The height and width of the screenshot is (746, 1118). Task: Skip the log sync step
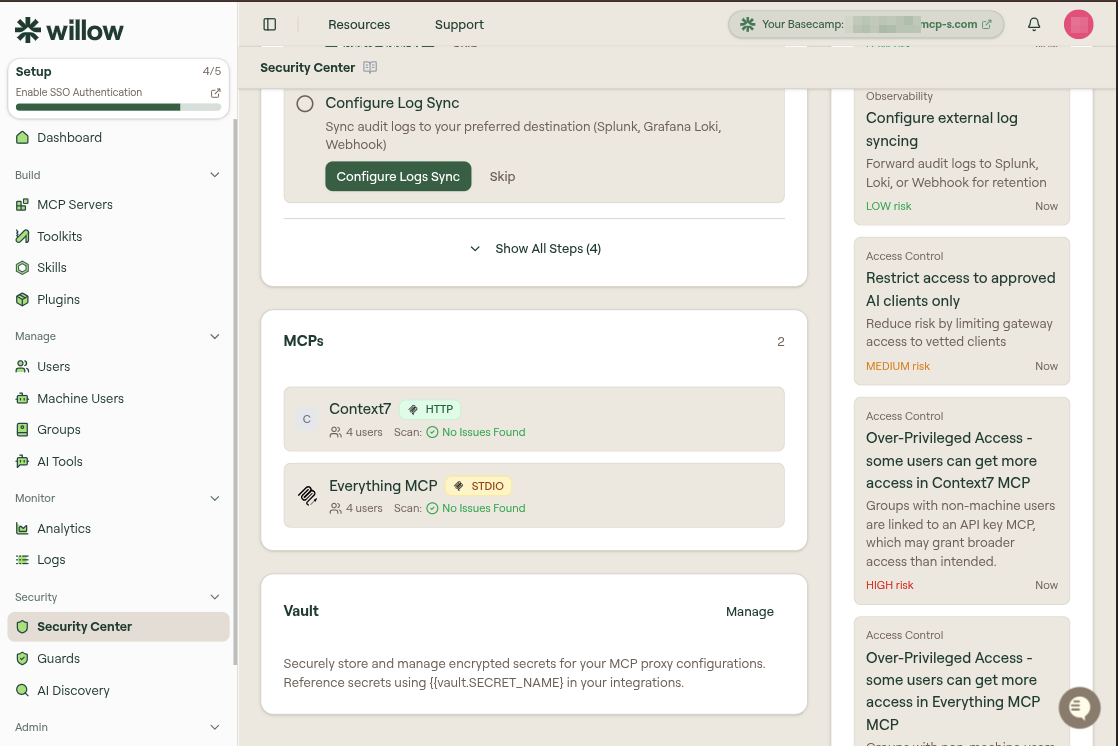pyautogui.click(x=502, y=176)
